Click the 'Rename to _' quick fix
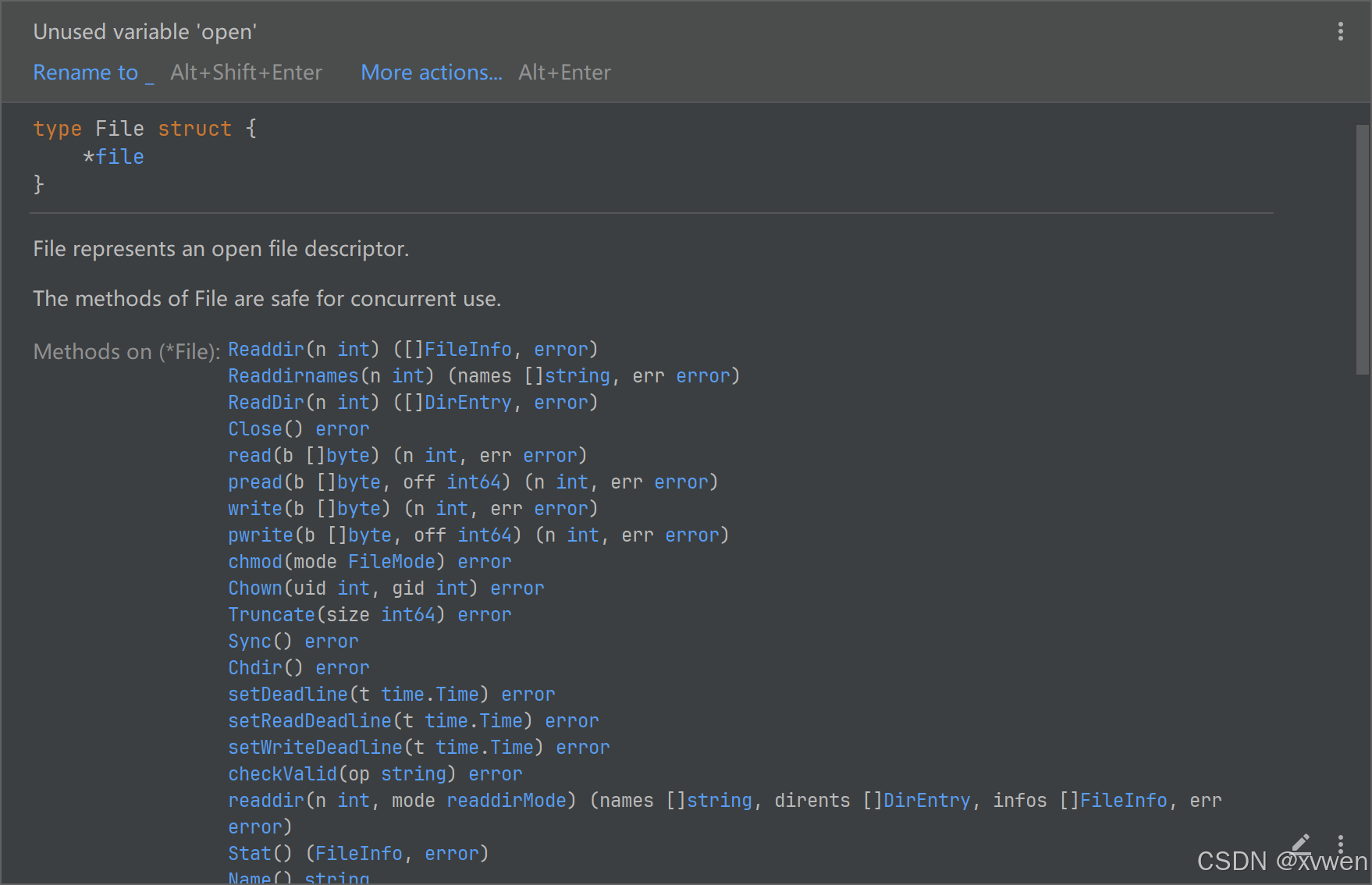The width and height of the screenshot is (1372, 885). pos(93,73)
